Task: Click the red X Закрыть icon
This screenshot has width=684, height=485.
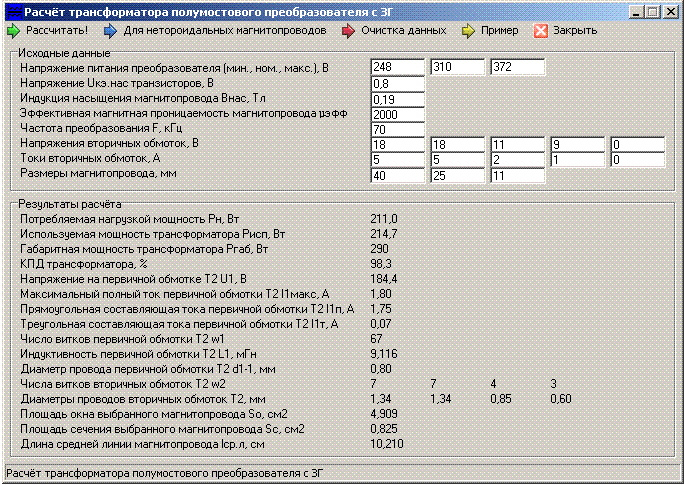Action: click(540, 31)
